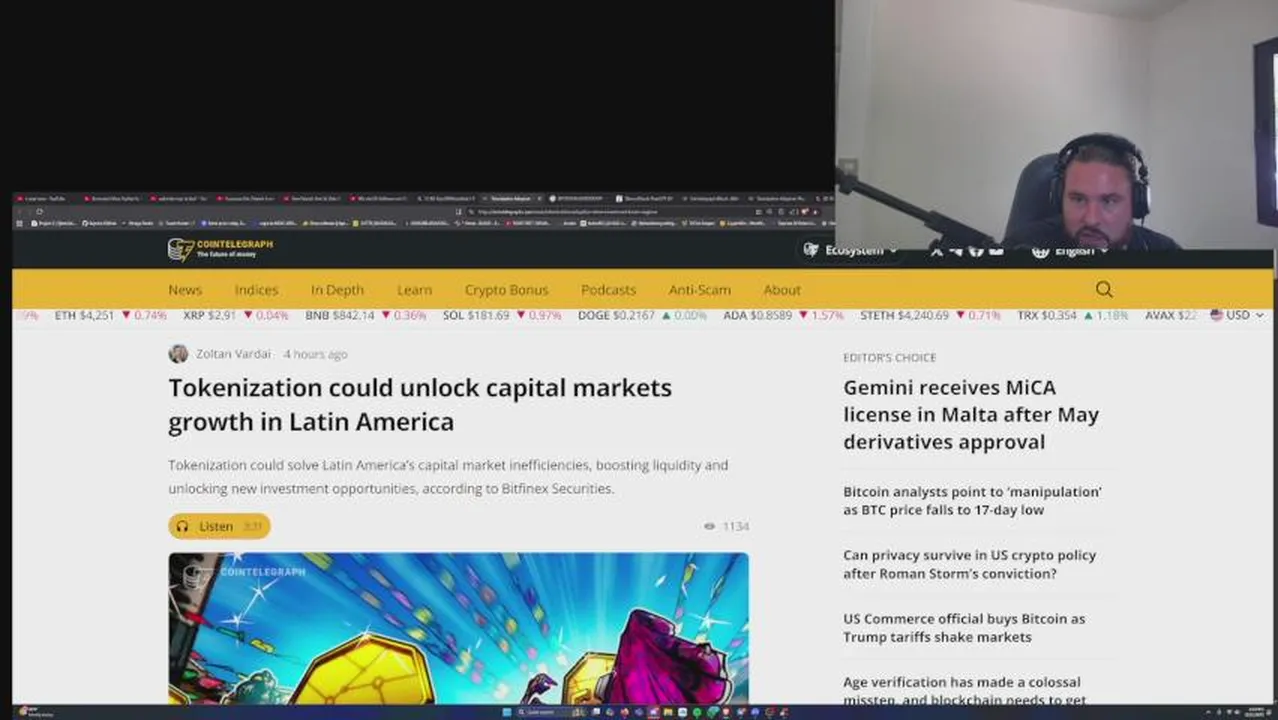Open US Commerce official buys Bitcoin article
The image size is (1278, 720).
click(x=964, y=627)
